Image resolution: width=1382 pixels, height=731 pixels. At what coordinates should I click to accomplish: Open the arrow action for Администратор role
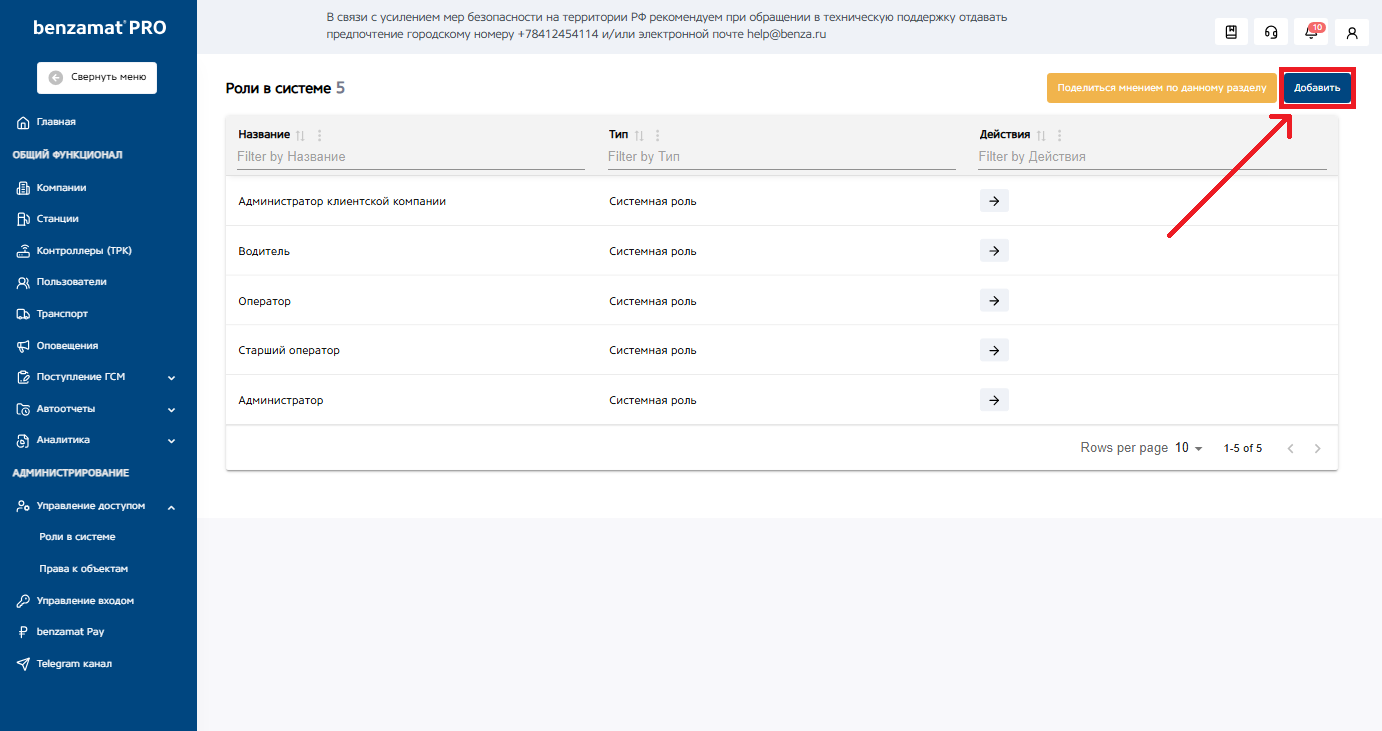tap(994, 400)
